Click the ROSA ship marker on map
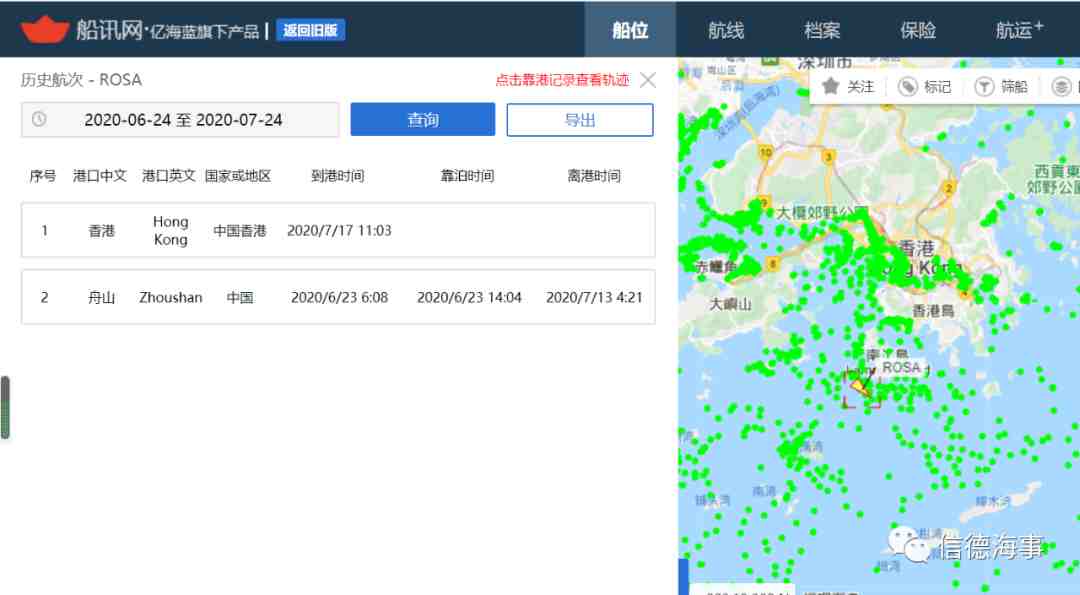The height and width of the screenshot is (595, 1080). tap(861, 386)
